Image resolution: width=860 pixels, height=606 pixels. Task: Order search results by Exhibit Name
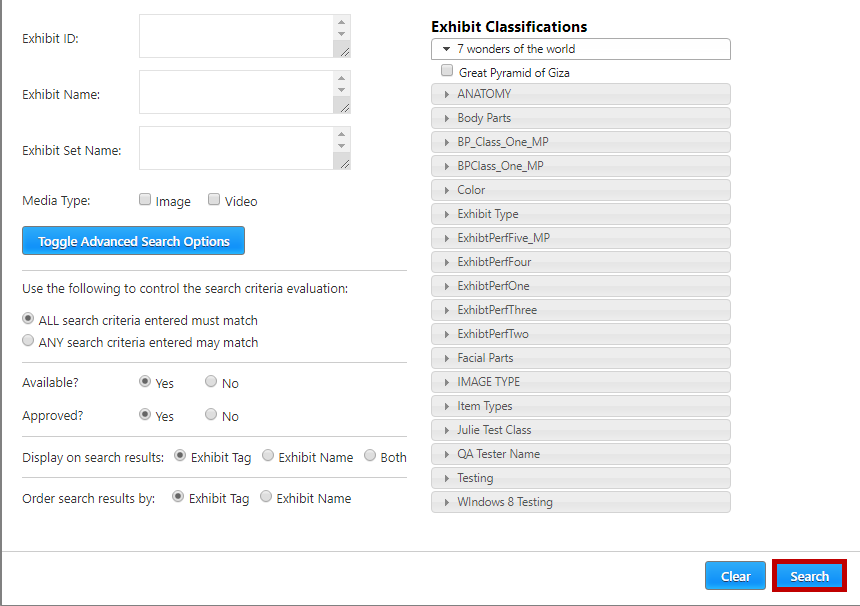[267, 497]
